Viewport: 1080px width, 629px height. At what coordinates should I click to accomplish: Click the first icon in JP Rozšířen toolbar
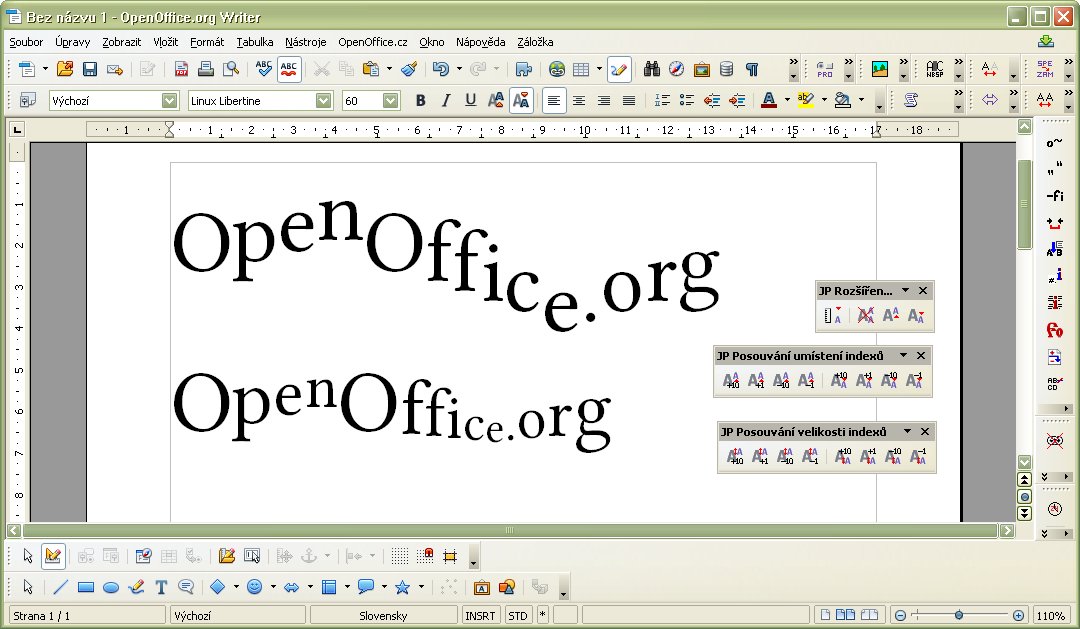pyautogui.click(x=832, y=316)
